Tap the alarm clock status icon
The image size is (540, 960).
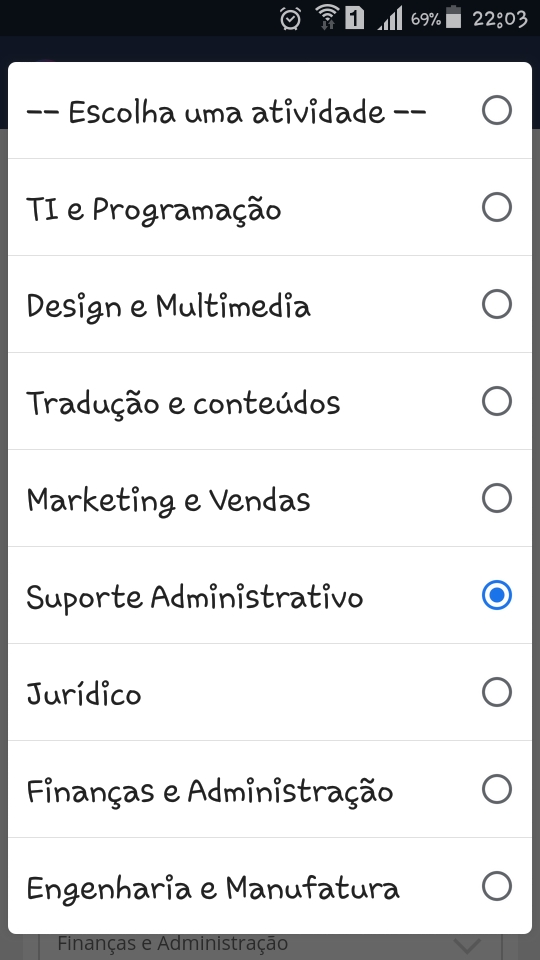point(290,18)
